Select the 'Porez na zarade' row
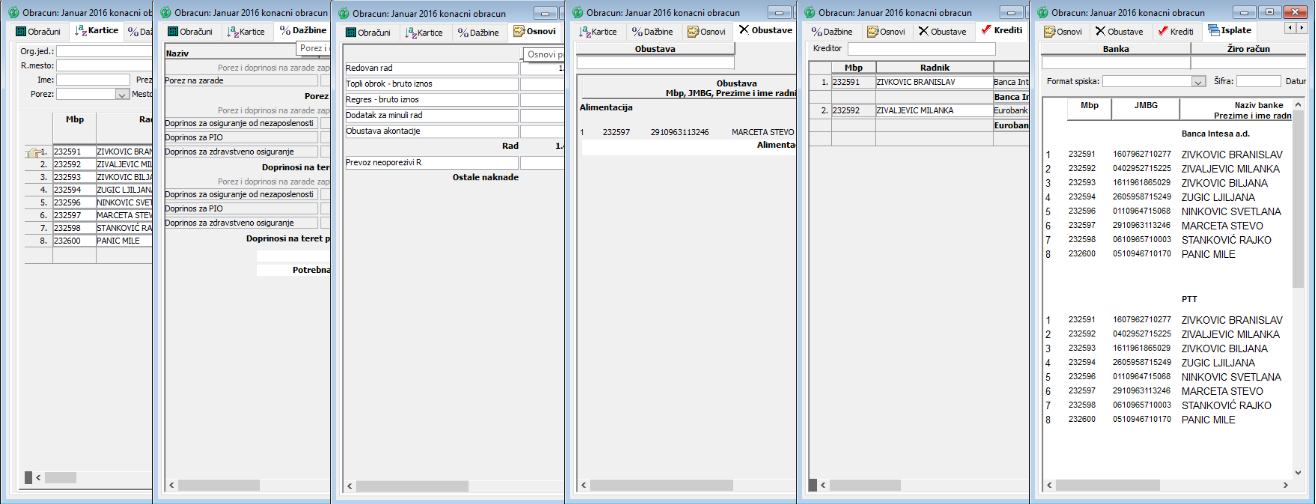Screen dimensions: 1316x504 click(x=241, y=81)
